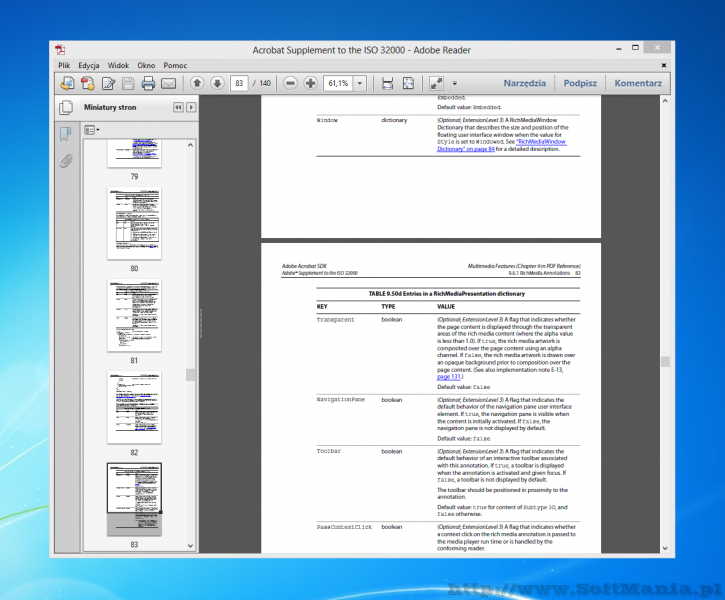Follow the RichMediaWindow Dictionary page 84 link

coord(502,145)
